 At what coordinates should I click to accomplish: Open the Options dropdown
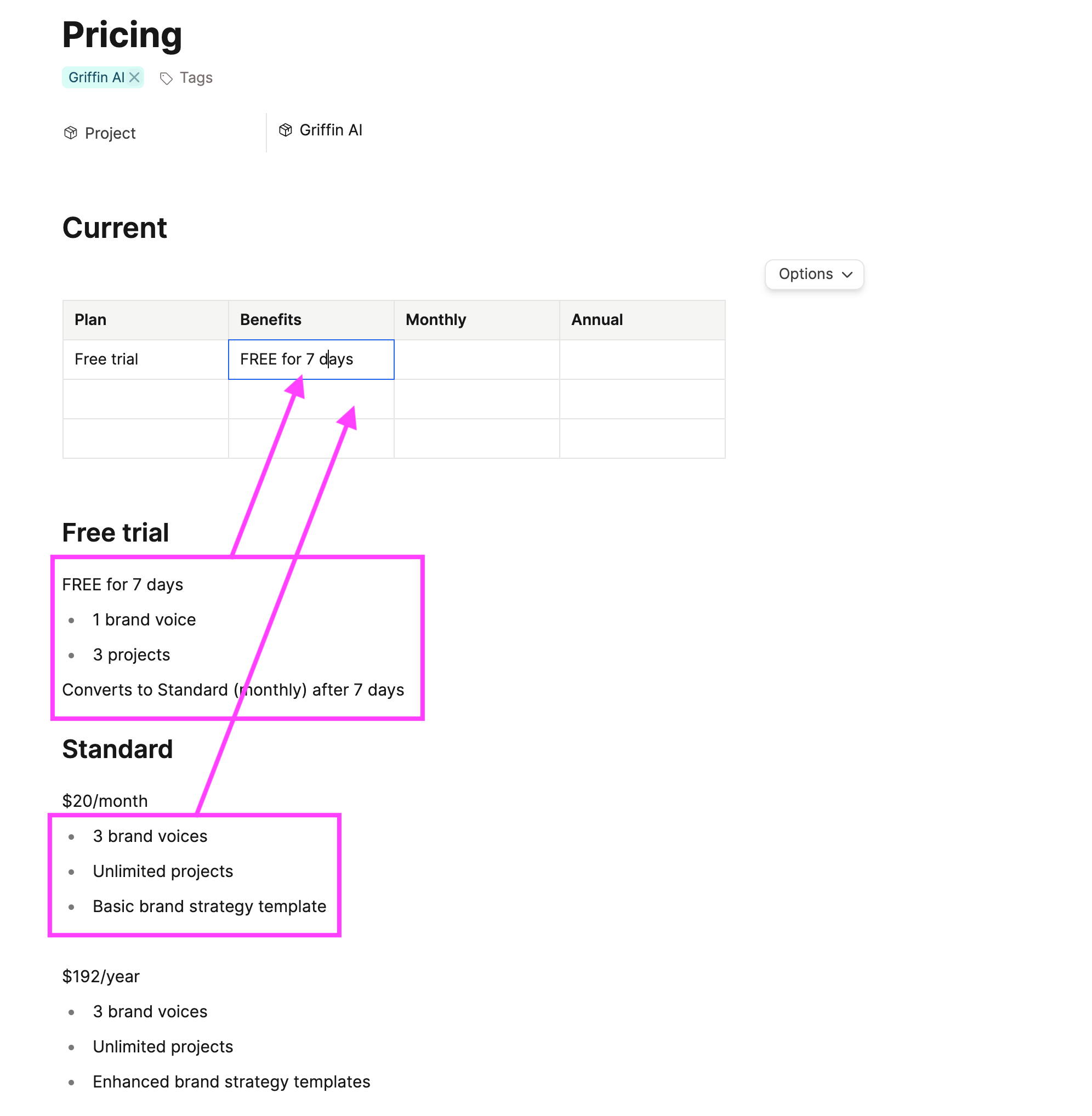point(814,274)
